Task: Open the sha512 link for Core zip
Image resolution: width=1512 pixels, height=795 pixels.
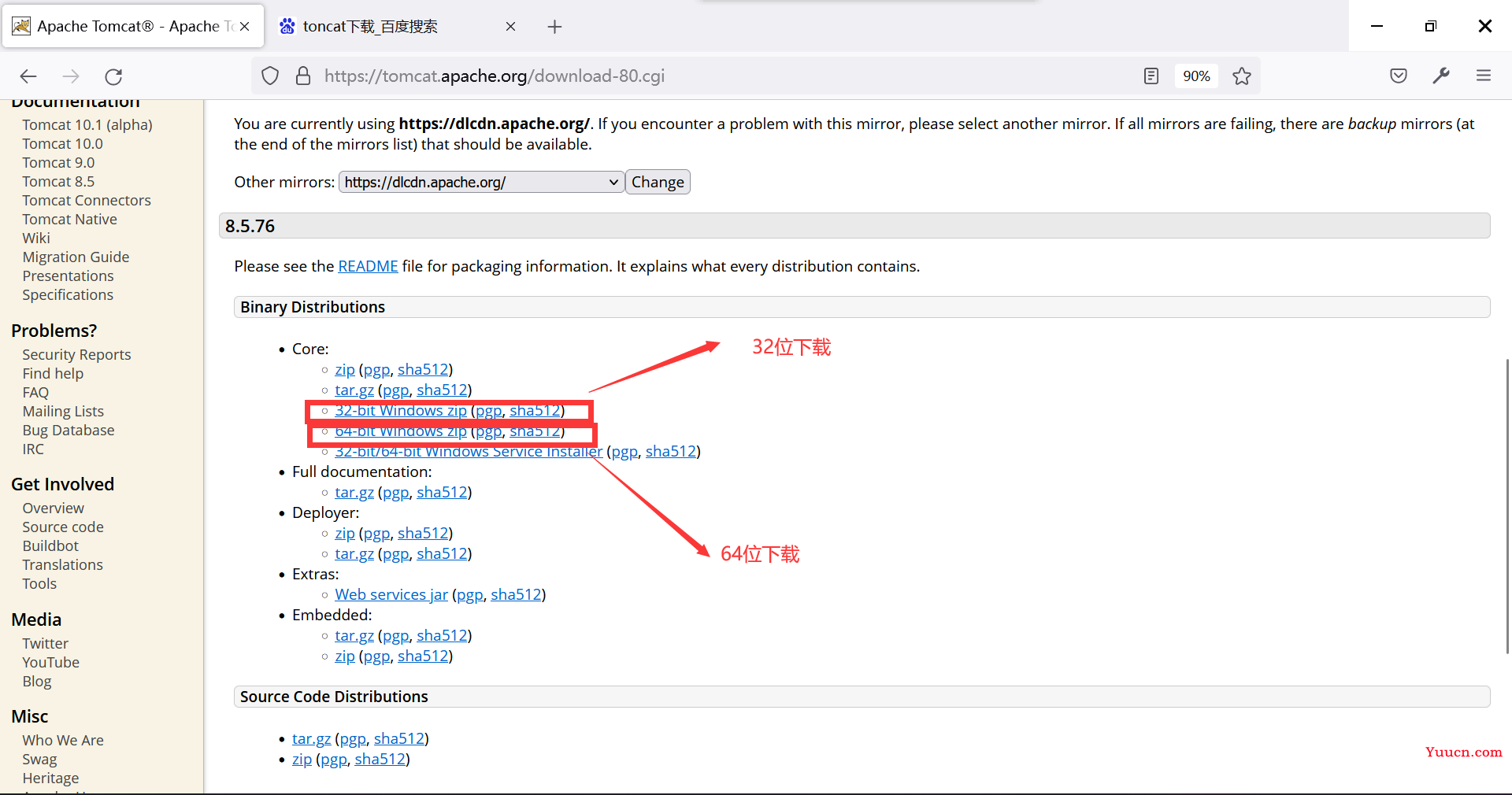Action: 423,369
